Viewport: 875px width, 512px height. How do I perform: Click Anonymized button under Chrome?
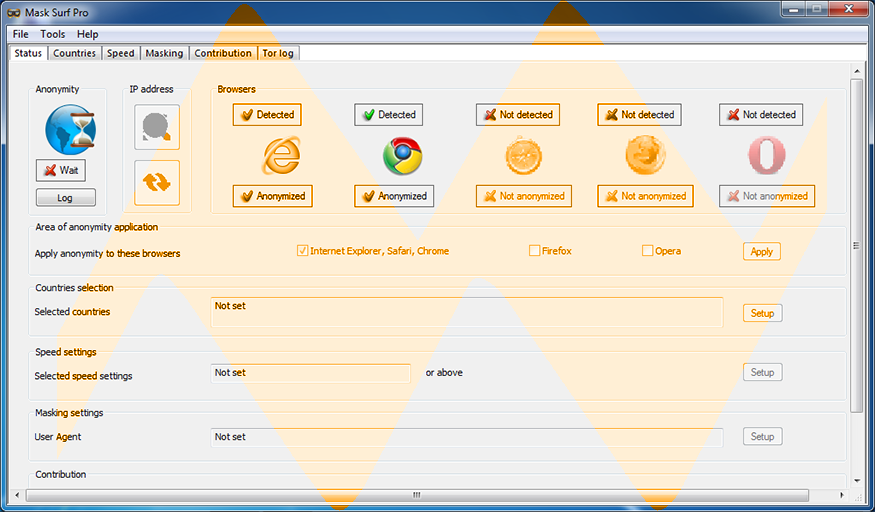click(394, 196)
